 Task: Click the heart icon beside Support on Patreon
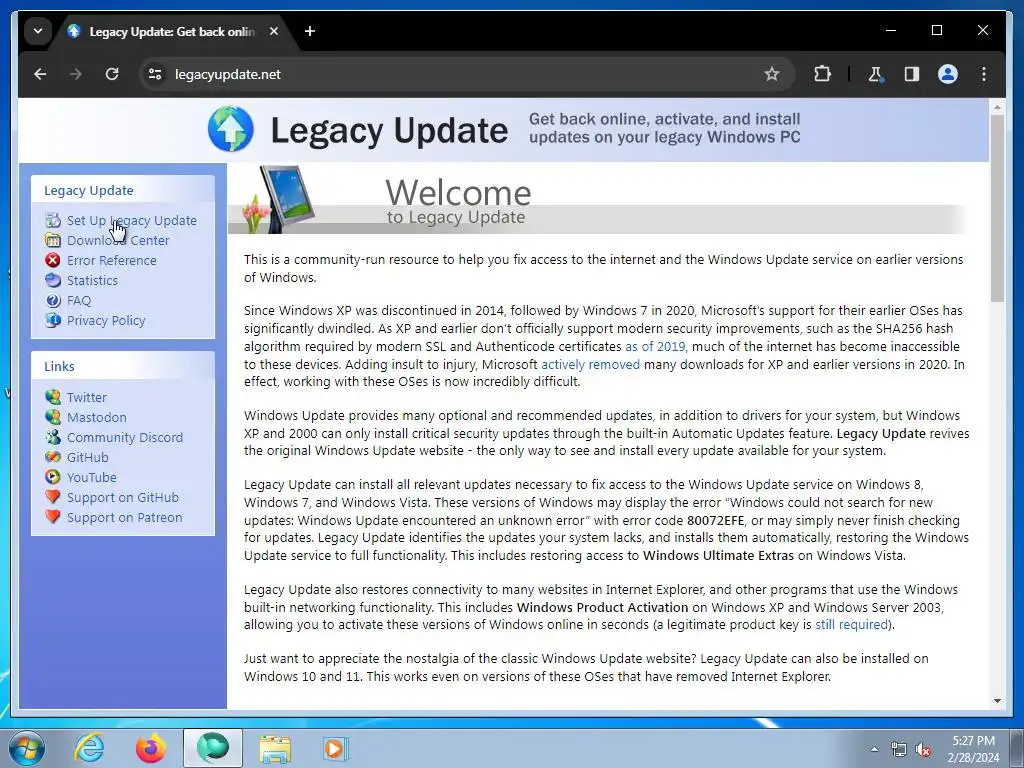(x=53, y=517)
